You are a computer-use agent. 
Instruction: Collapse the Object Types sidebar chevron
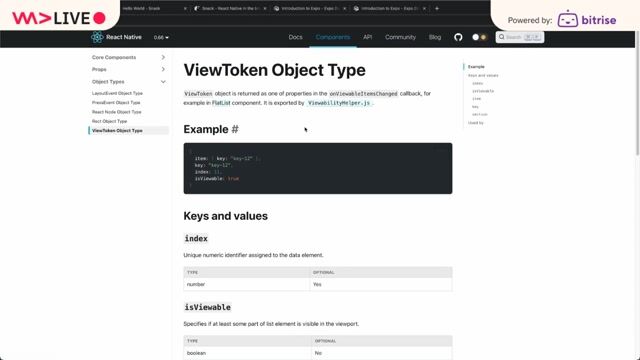(163, 82)
